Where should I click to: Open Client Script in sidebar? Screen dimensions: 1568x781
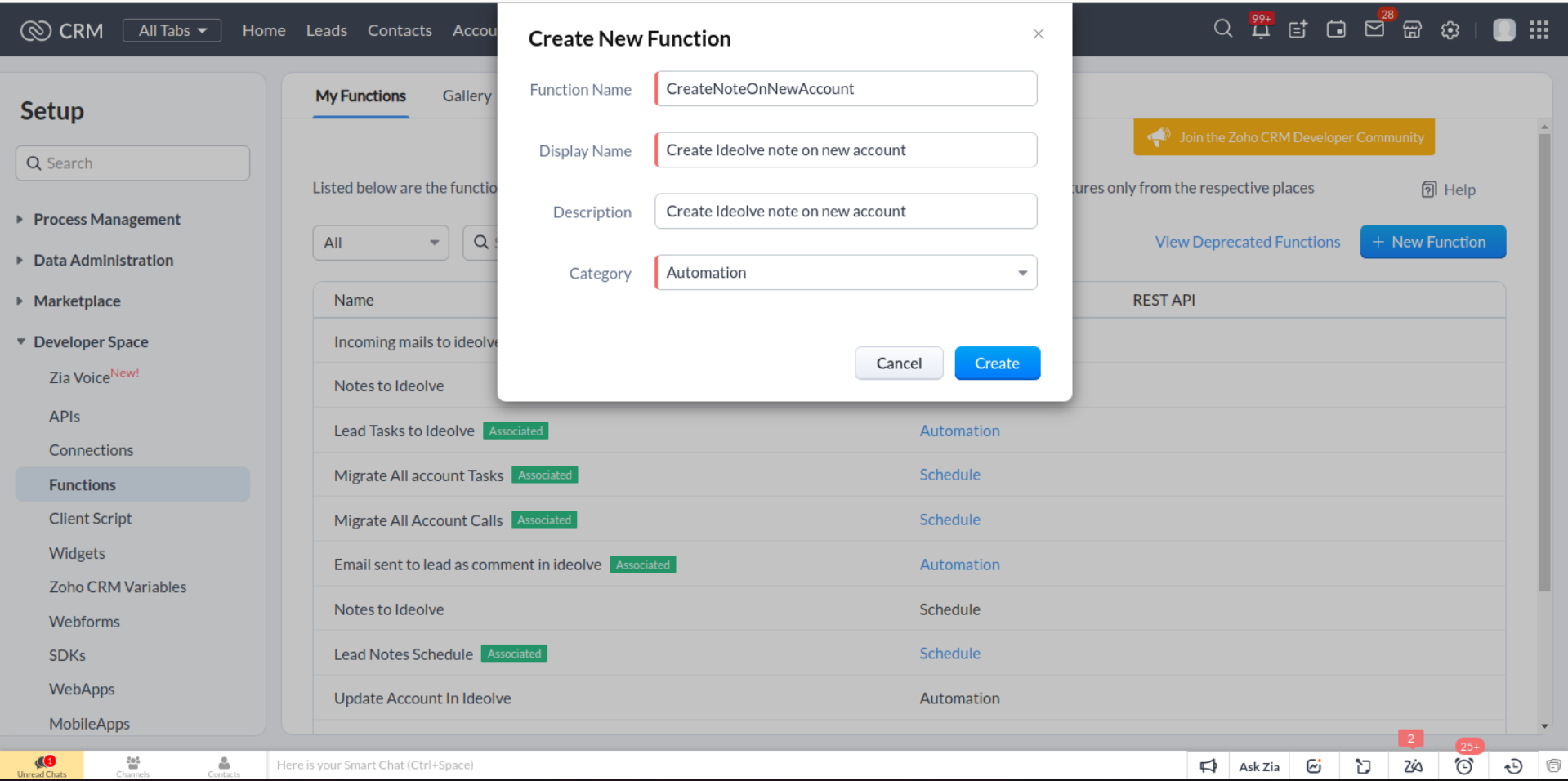[x=90, y=519]
